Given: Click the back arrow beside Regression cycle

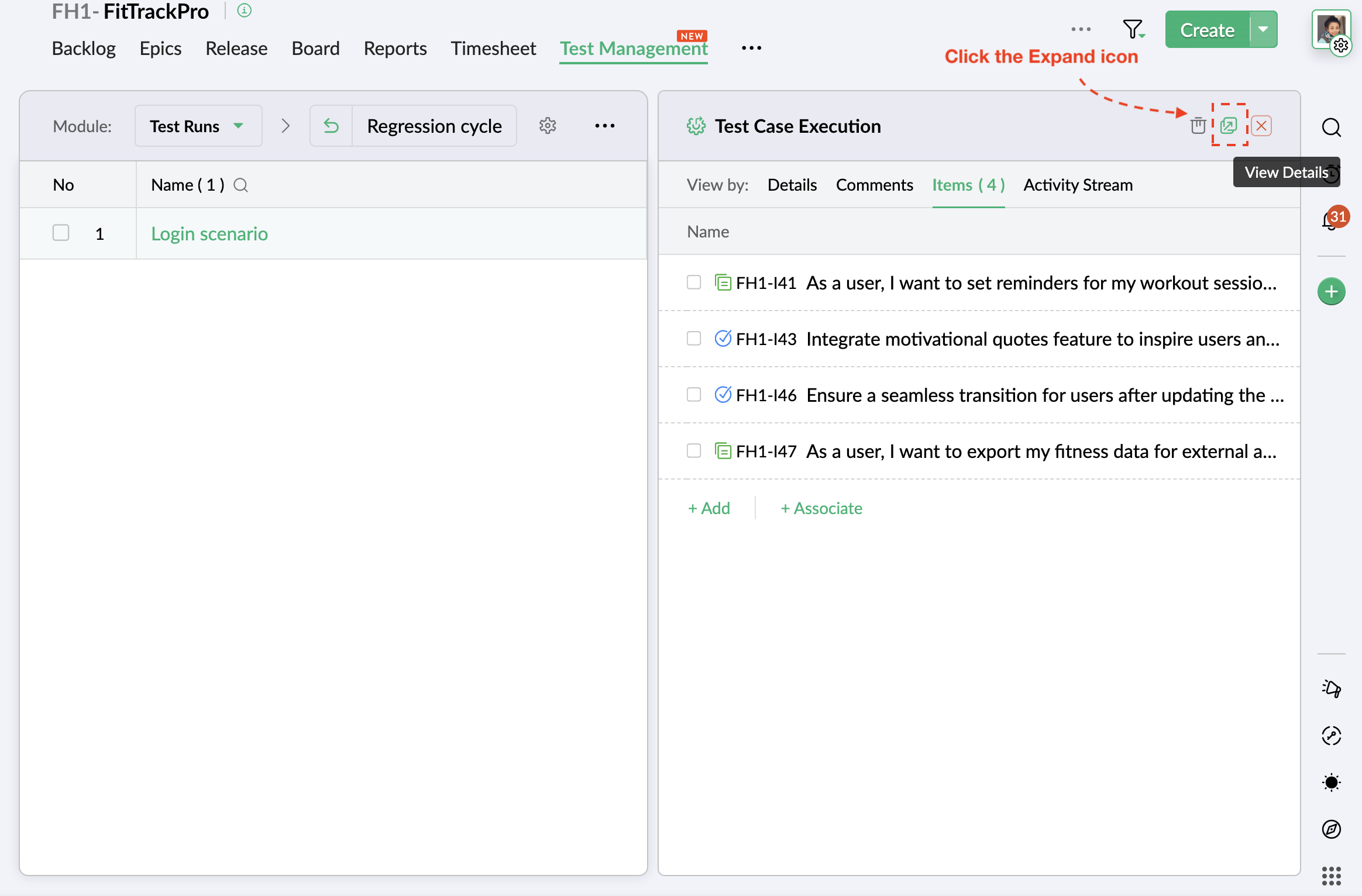Looking at the screenshot, I should 331,126.
